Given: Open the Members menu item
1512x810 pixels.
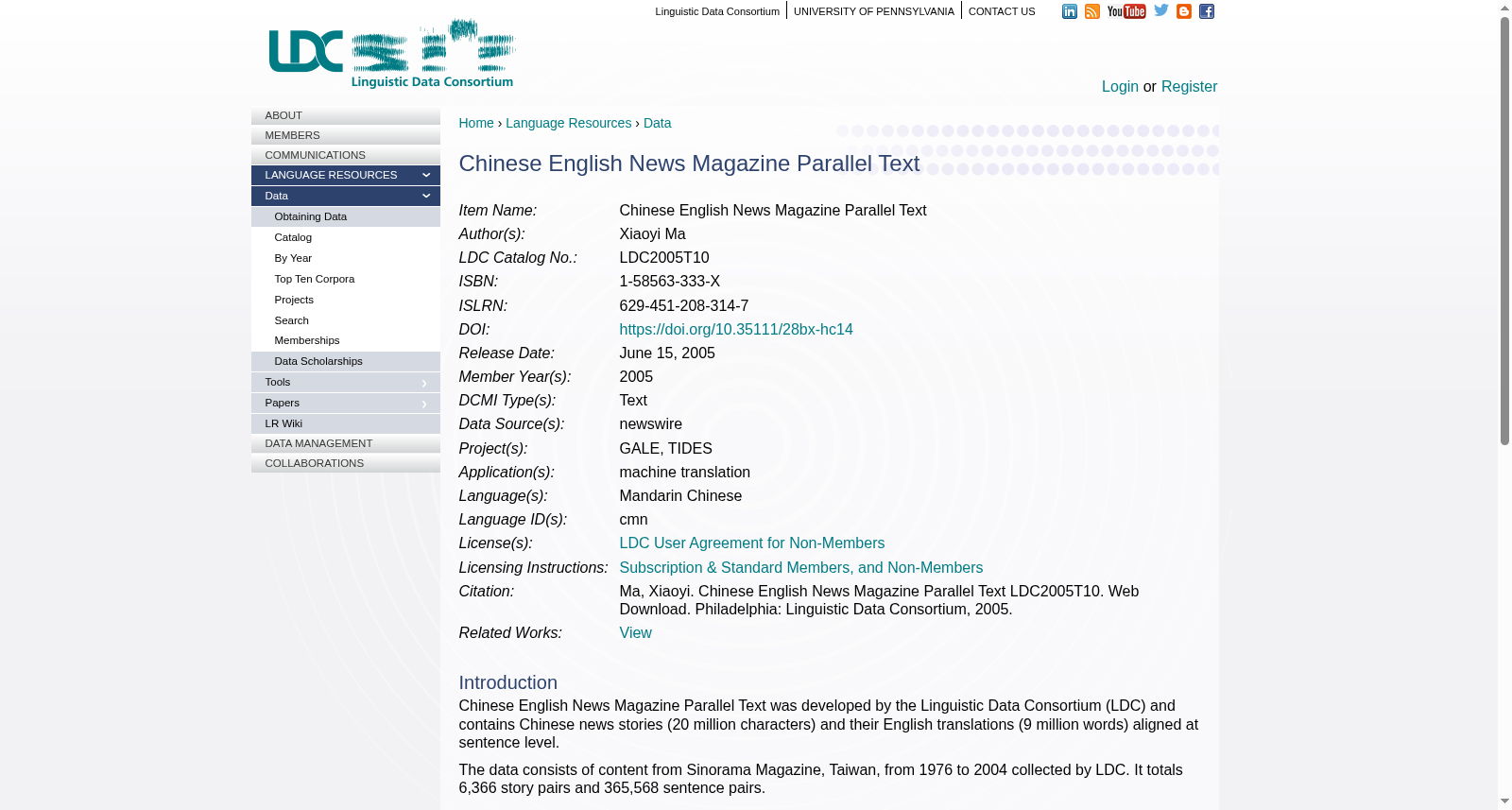Looking at the screenshot, I should coord(346,135).
